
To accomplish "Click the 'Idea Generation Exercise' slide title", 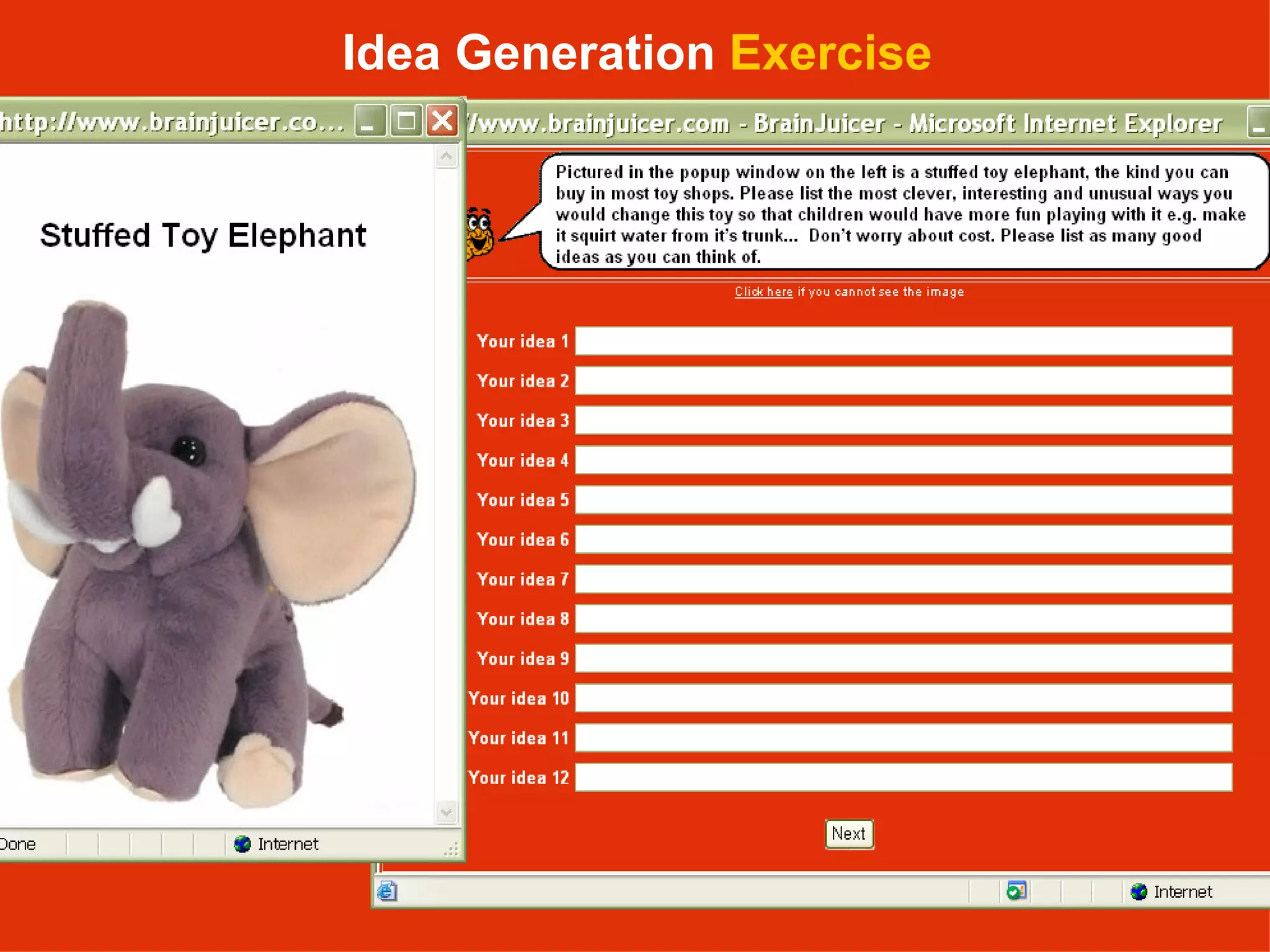I will (637, 53).
